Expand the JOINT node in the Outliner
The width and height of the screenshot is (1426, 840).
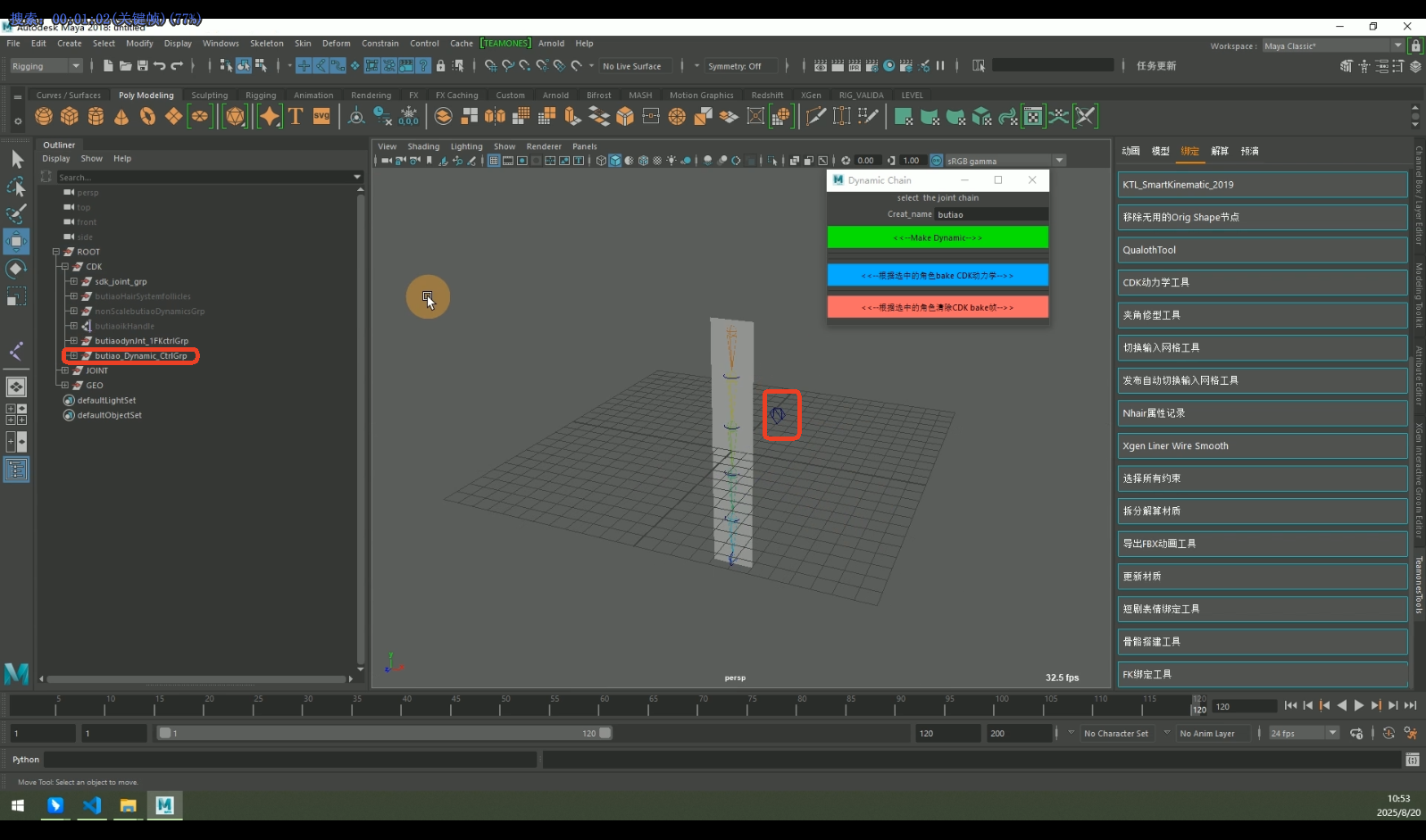click(x=65, y=370)
